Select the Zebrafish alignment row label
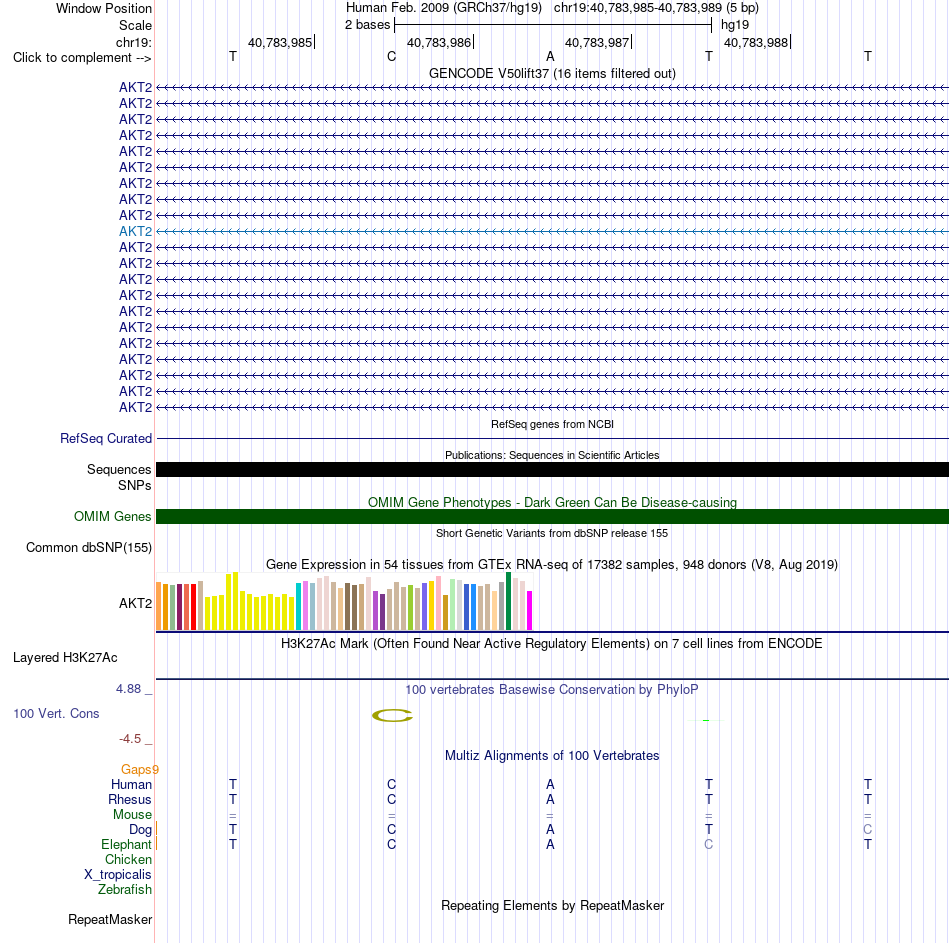950x943 pixels. 125,890
